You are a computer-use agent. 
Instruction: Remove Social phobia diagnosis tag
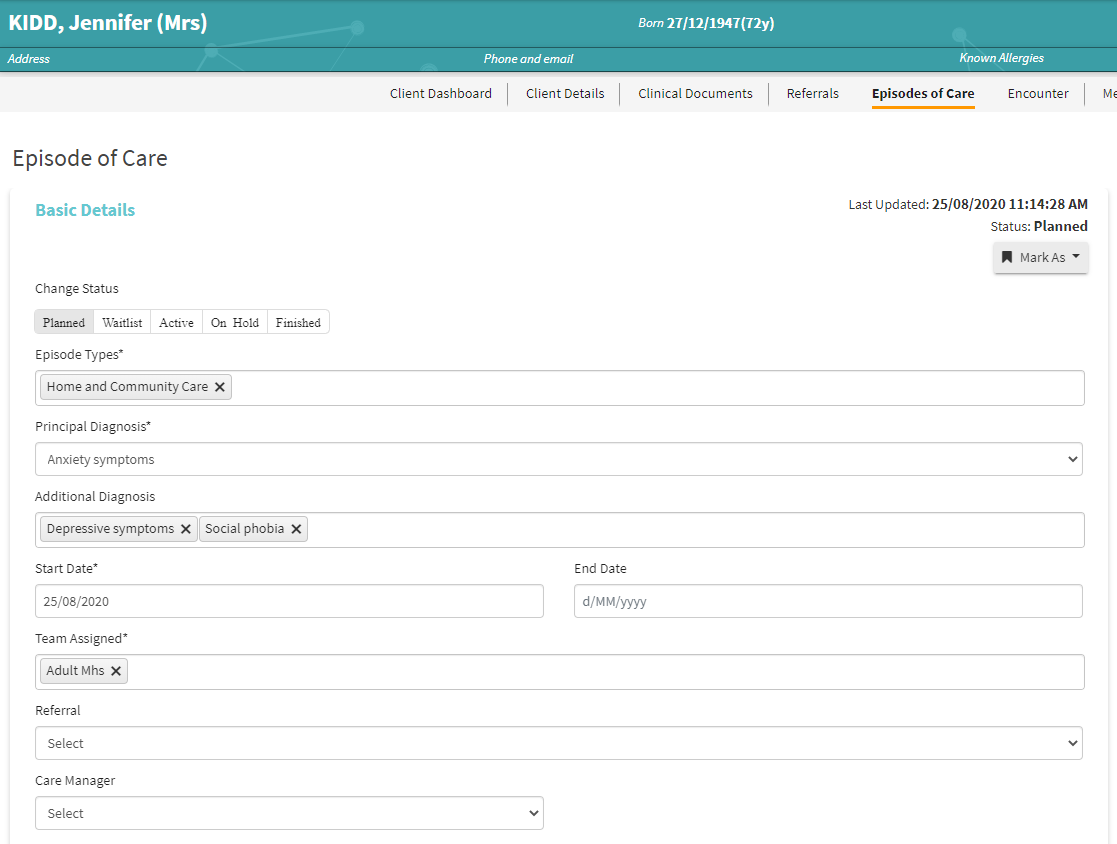click(x=296, y=529)
